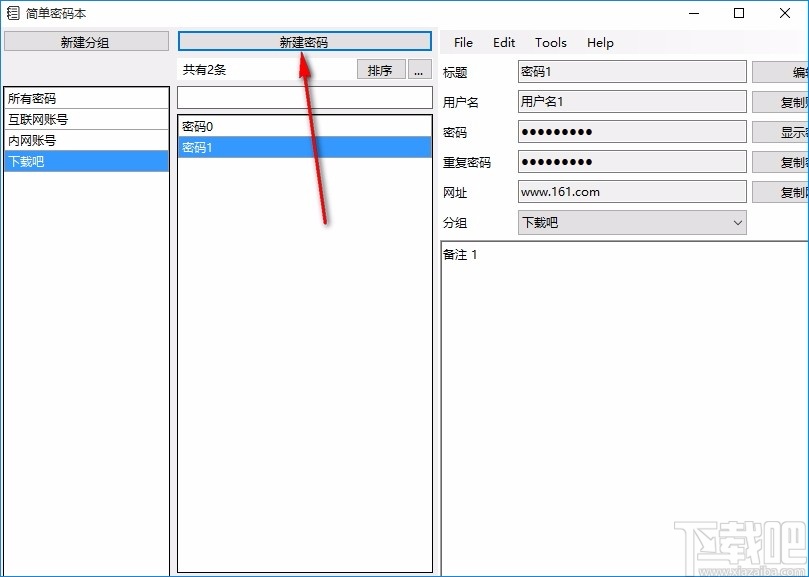Open the Help menu

(600, 43)
